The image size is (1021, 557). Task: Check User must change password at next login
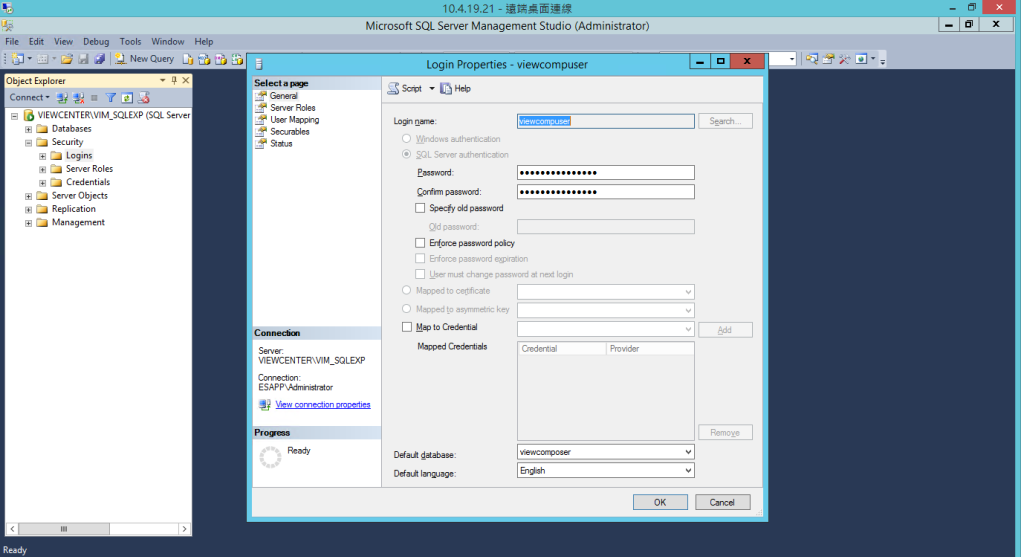tap(420, 274)
